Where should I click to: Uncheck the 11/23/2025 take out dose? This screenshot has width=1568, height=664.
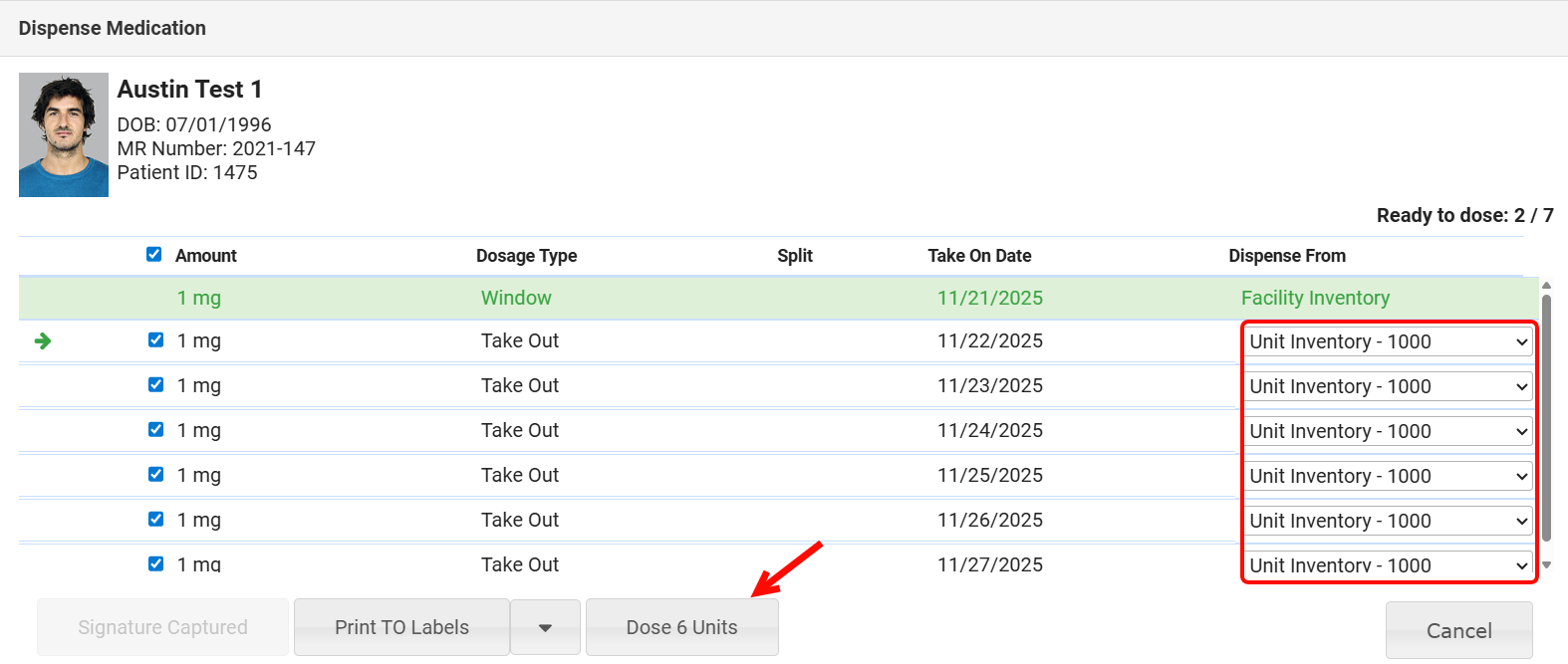156,385
